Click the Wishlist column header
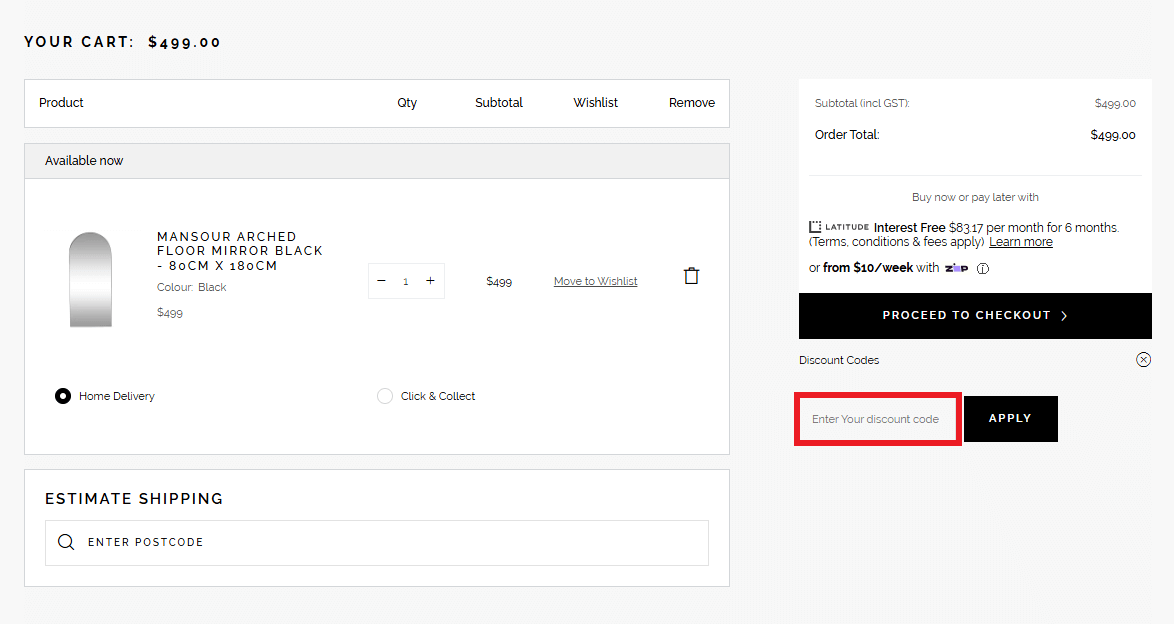Screen dimensions: 1174x624 [595, 103]
